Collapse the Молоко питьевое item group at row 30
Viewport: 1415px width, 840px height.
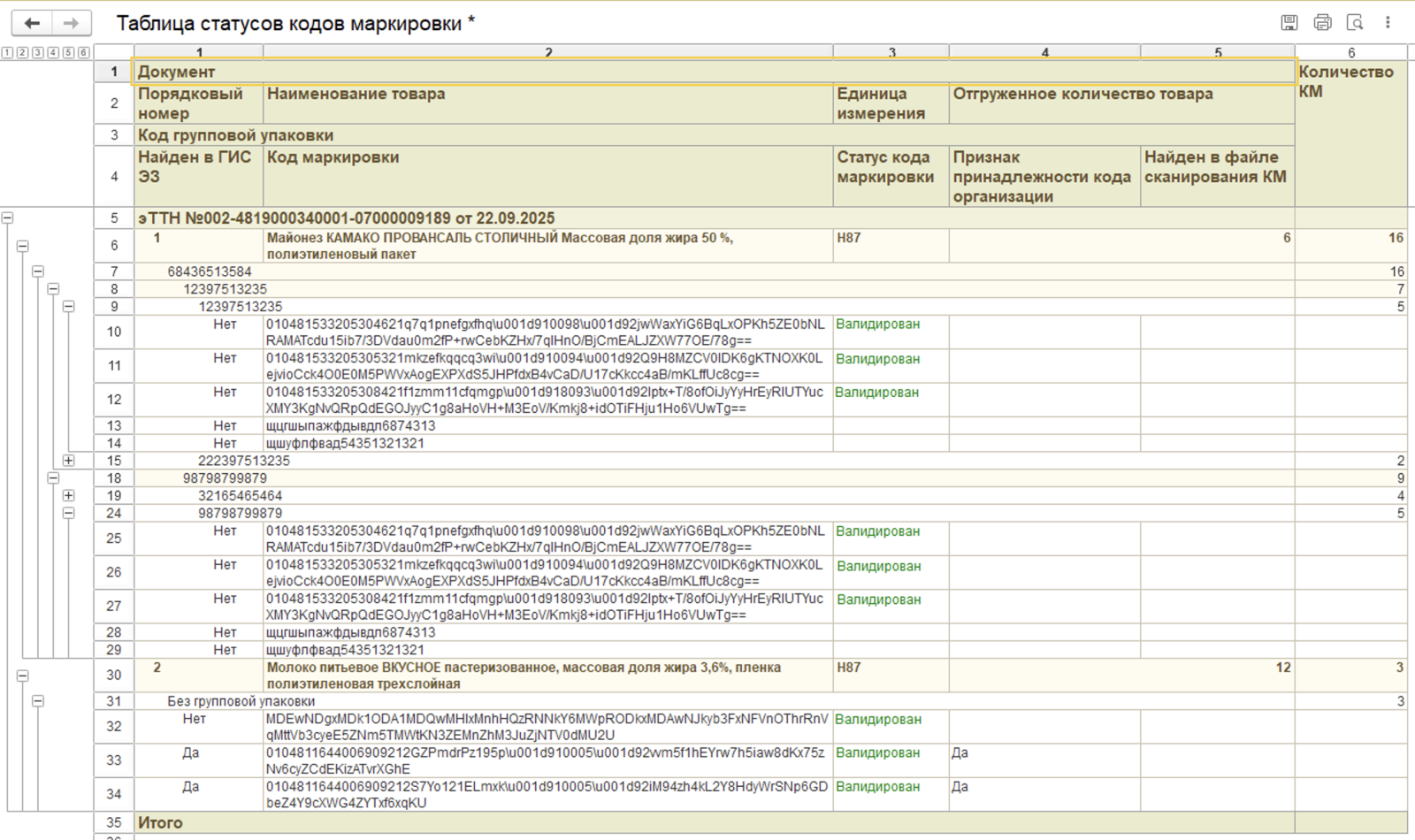[23, 676]
